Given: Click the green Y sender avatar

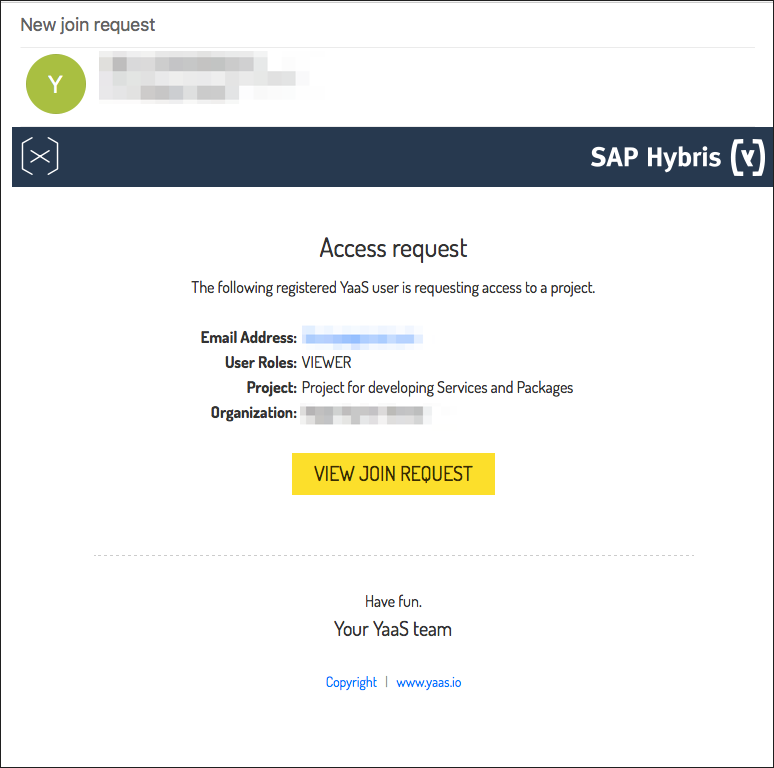Looking at the screenshot, I should coord(56,84).
